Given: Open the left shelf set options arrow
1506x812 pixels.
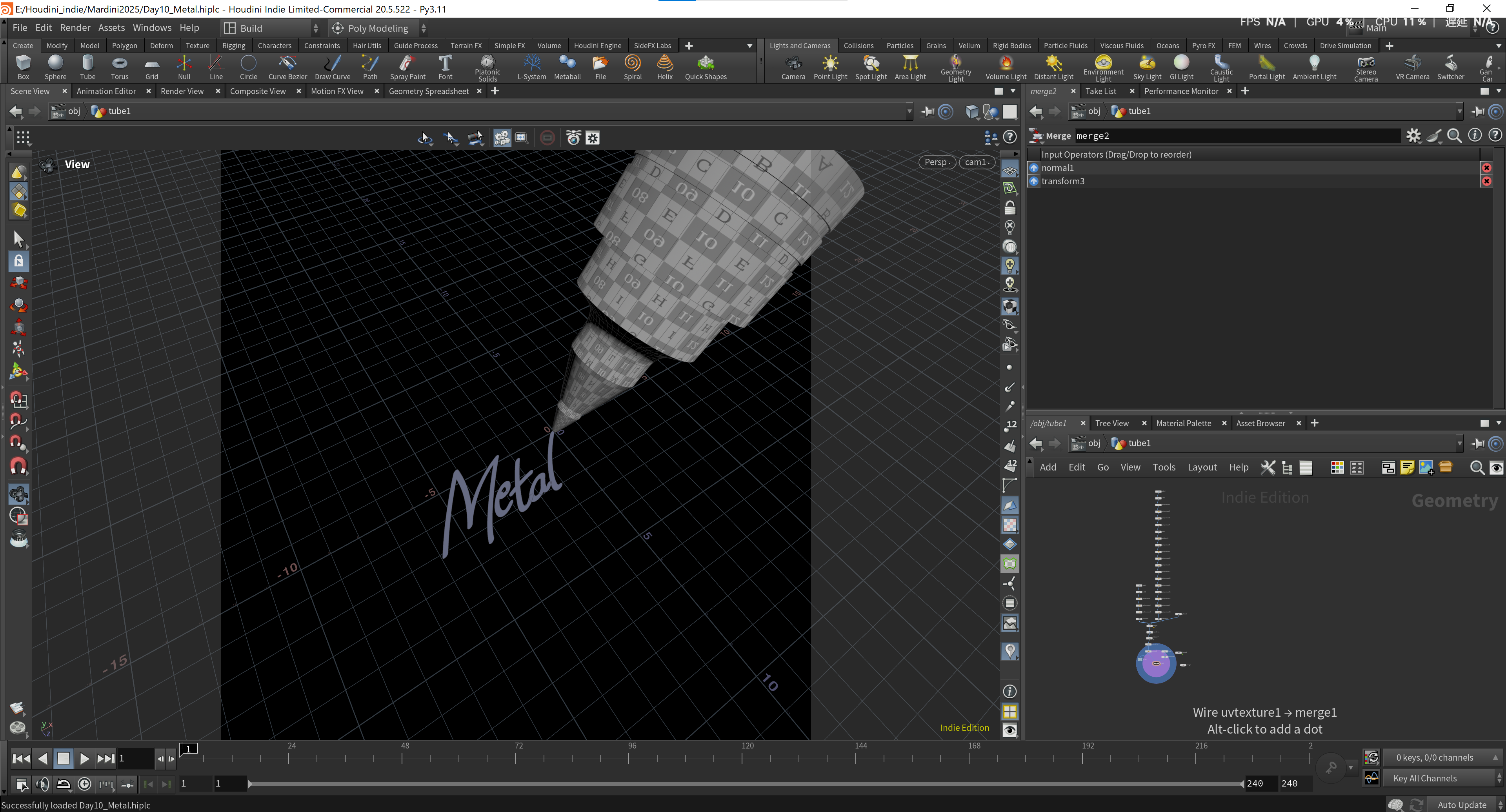Looking at the screenshot, I should point(750,45).
